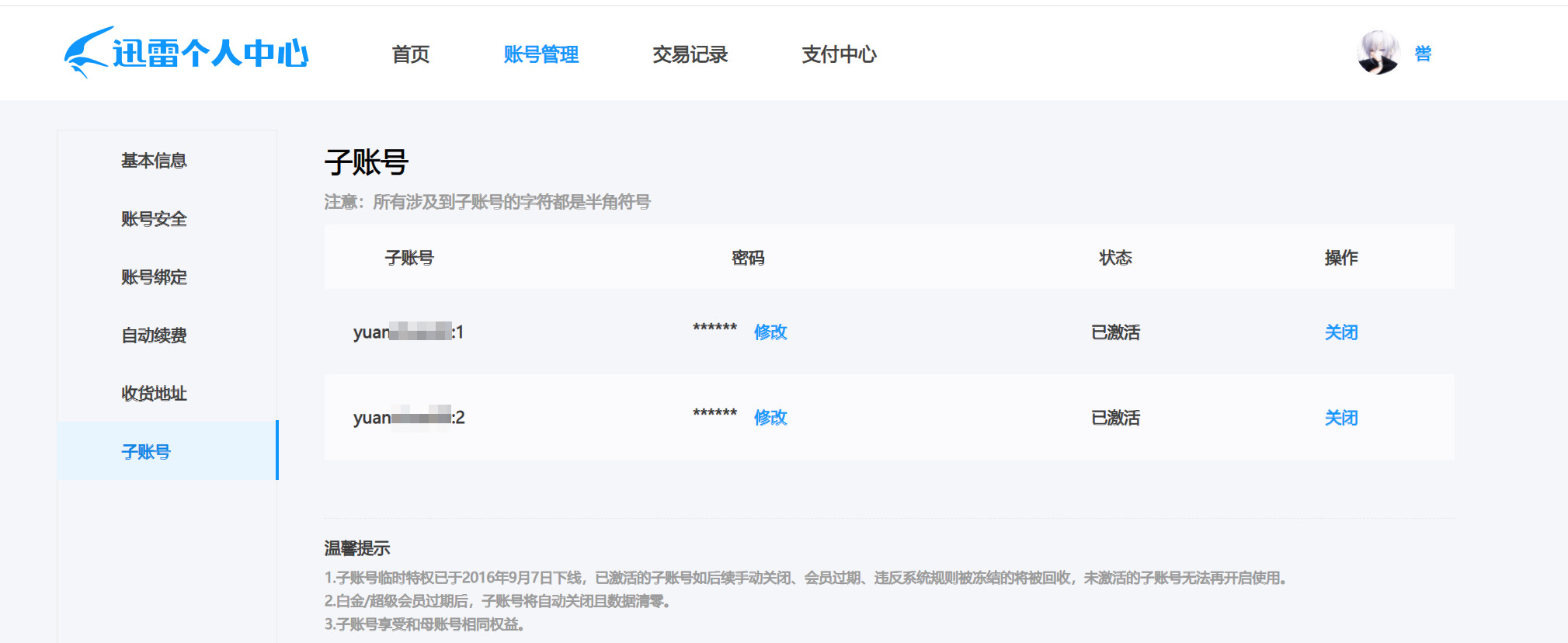This screenshot has width=1568, height=643.
Task: Click the Xunlei bird logo
Action: click(86, 53)
